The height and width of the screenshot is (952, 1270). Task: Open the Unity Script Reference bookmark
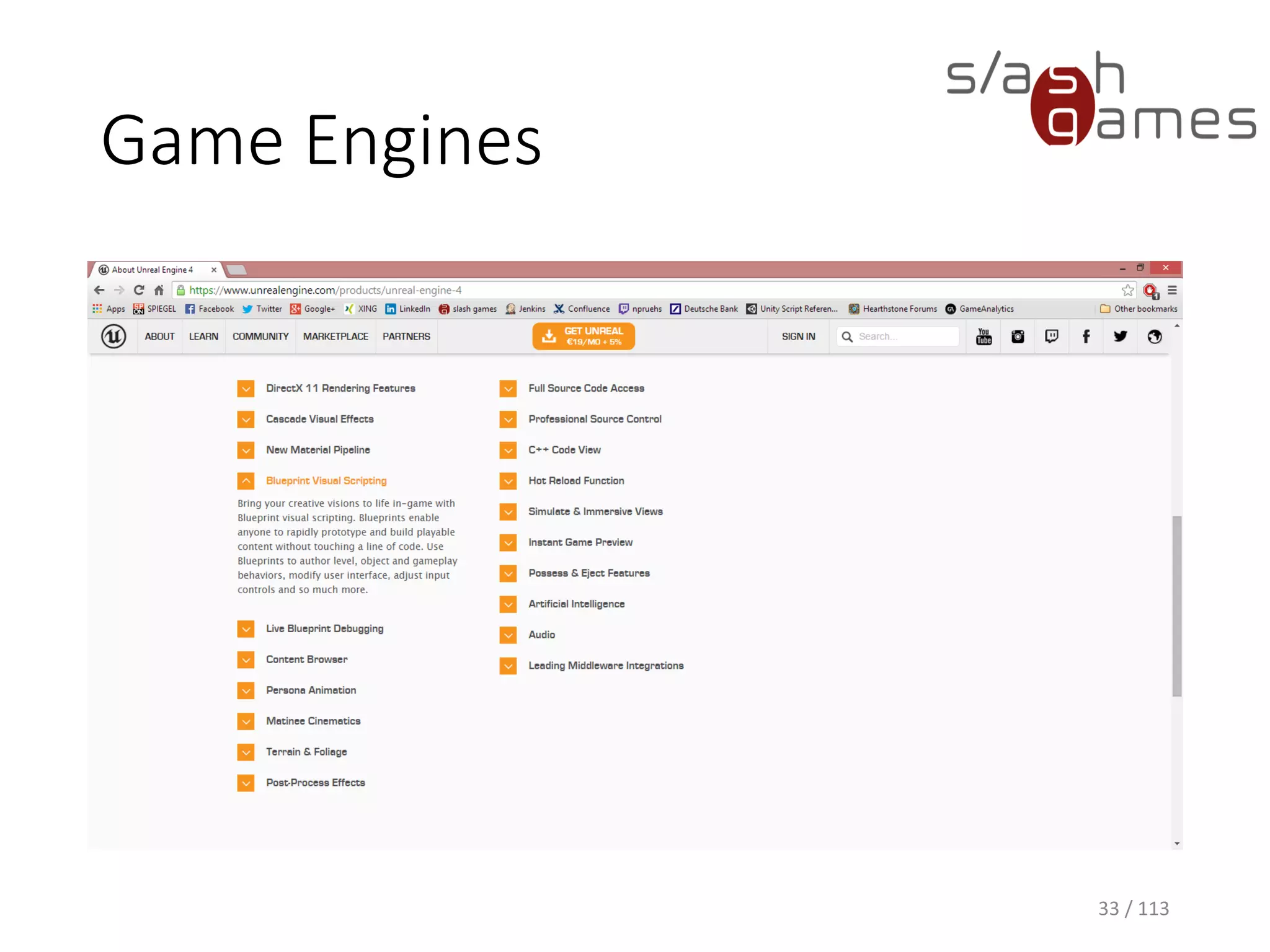pos(792,309)
